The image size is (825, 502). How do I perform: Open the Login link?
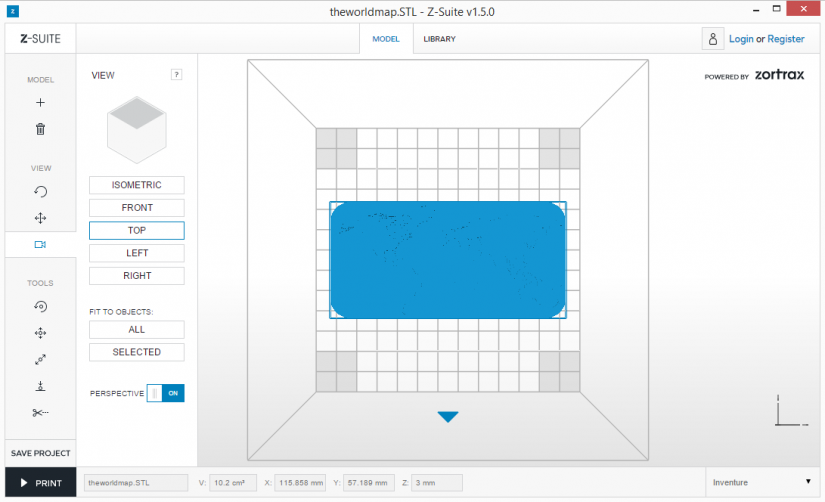pyautogui.click(x=741, y=39)
